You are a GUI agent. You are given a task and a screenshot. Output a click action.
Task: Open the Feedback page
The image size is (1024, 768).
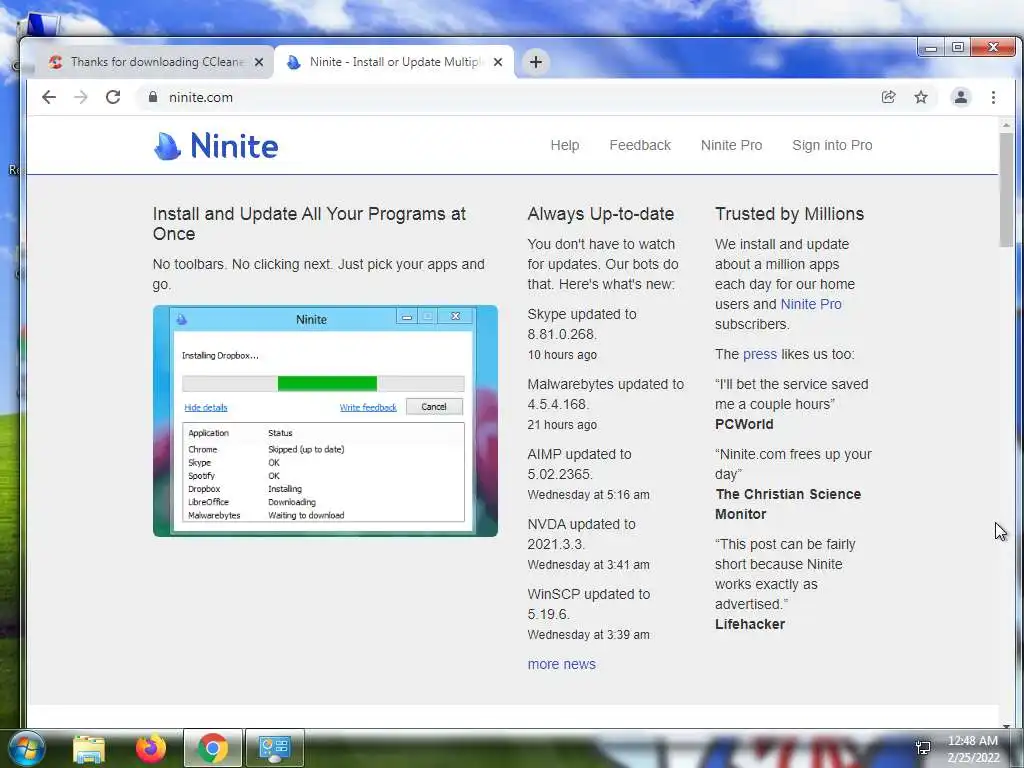(x=640, y=145)
